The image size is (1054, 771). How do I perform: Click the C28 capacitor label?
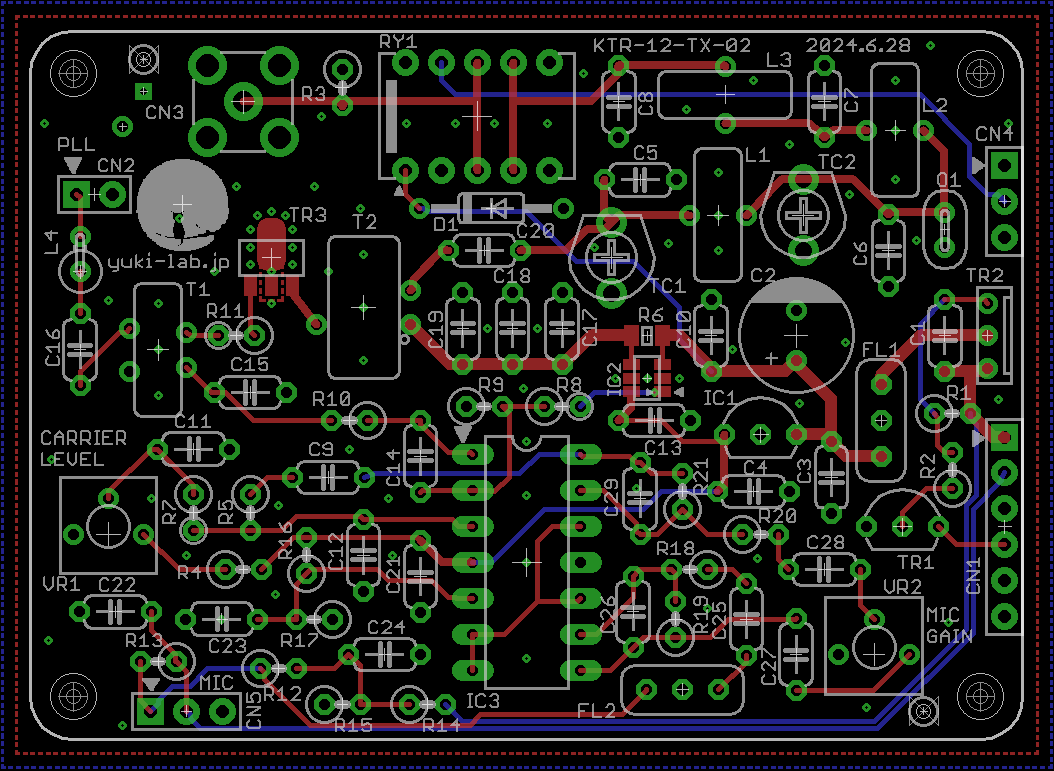[825, 542]
